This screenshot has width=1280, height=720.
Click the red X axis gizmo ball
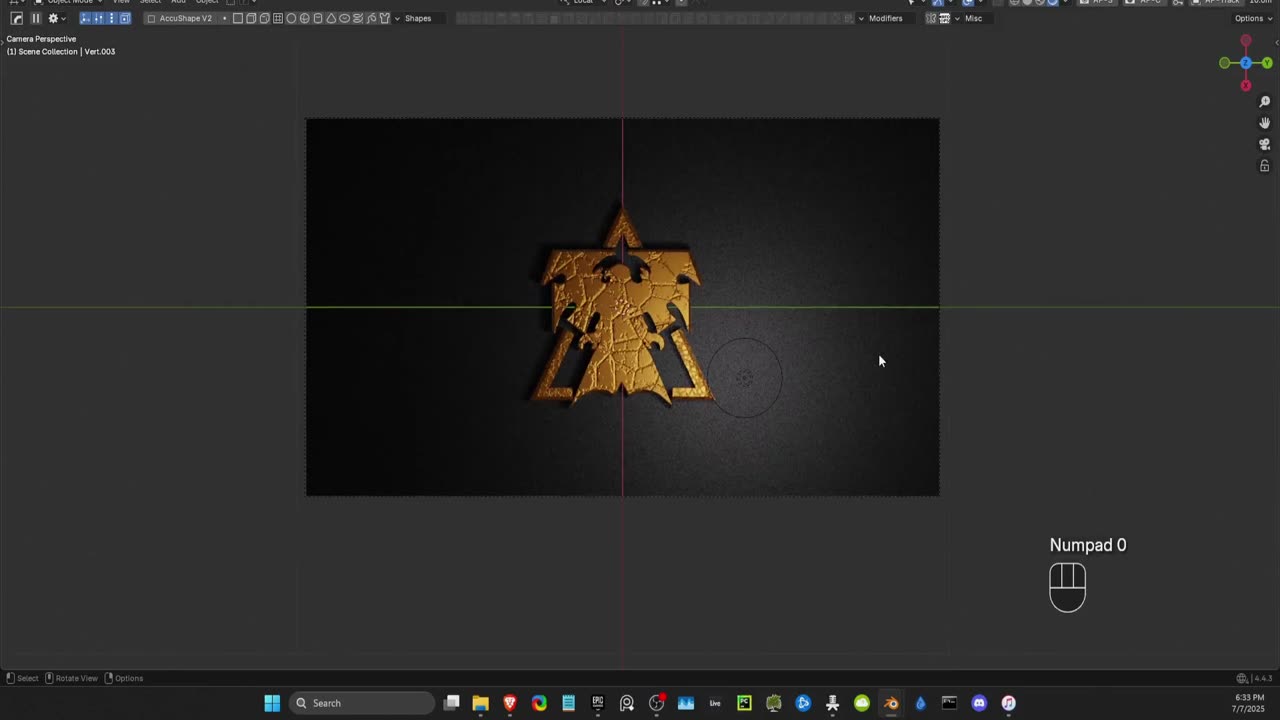click(x=1245, y=86)
